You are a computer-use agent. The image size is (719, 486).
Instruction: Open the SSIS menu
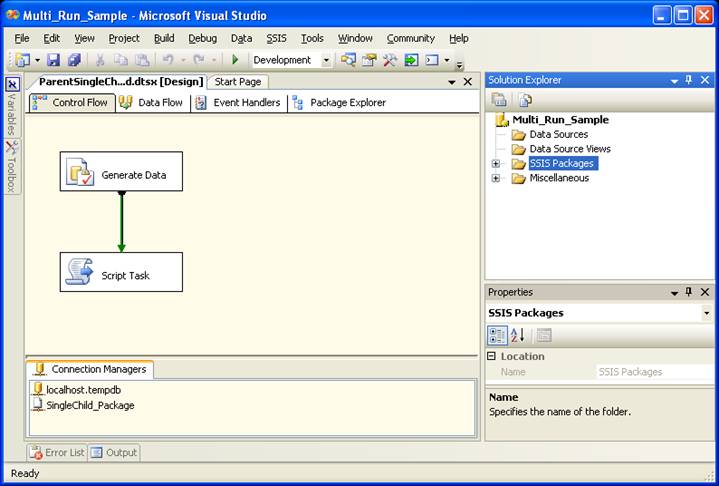pyautogui.click(x=277, y=39)
